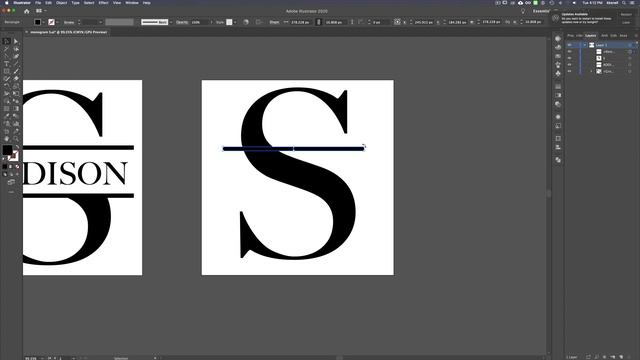Select the Direct Selection arrow tool
640x360 pixels.
(x=16, y=41)
